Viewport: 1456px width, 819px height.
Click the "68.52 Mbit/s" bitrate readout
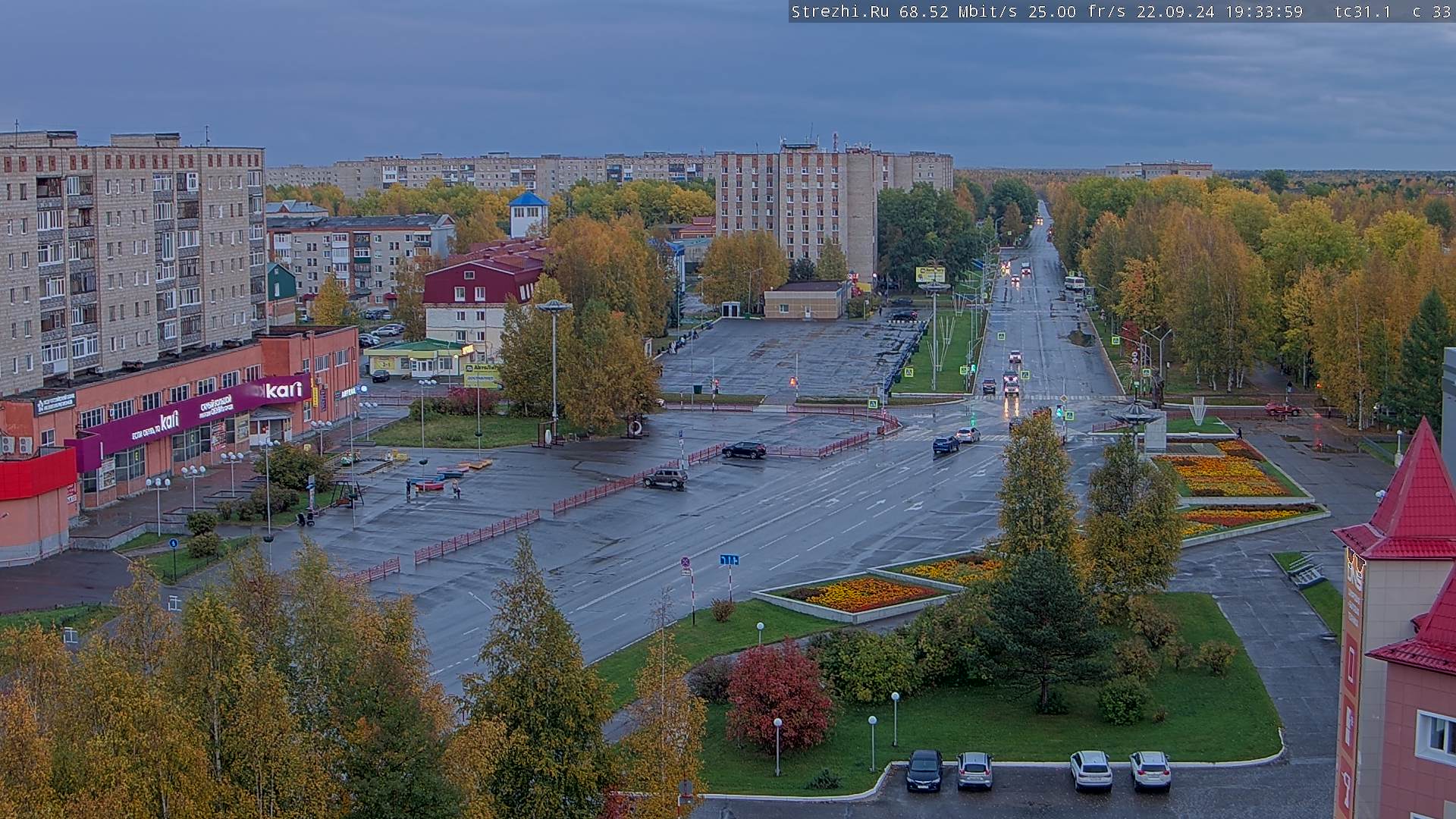click(x=959, y=11)
